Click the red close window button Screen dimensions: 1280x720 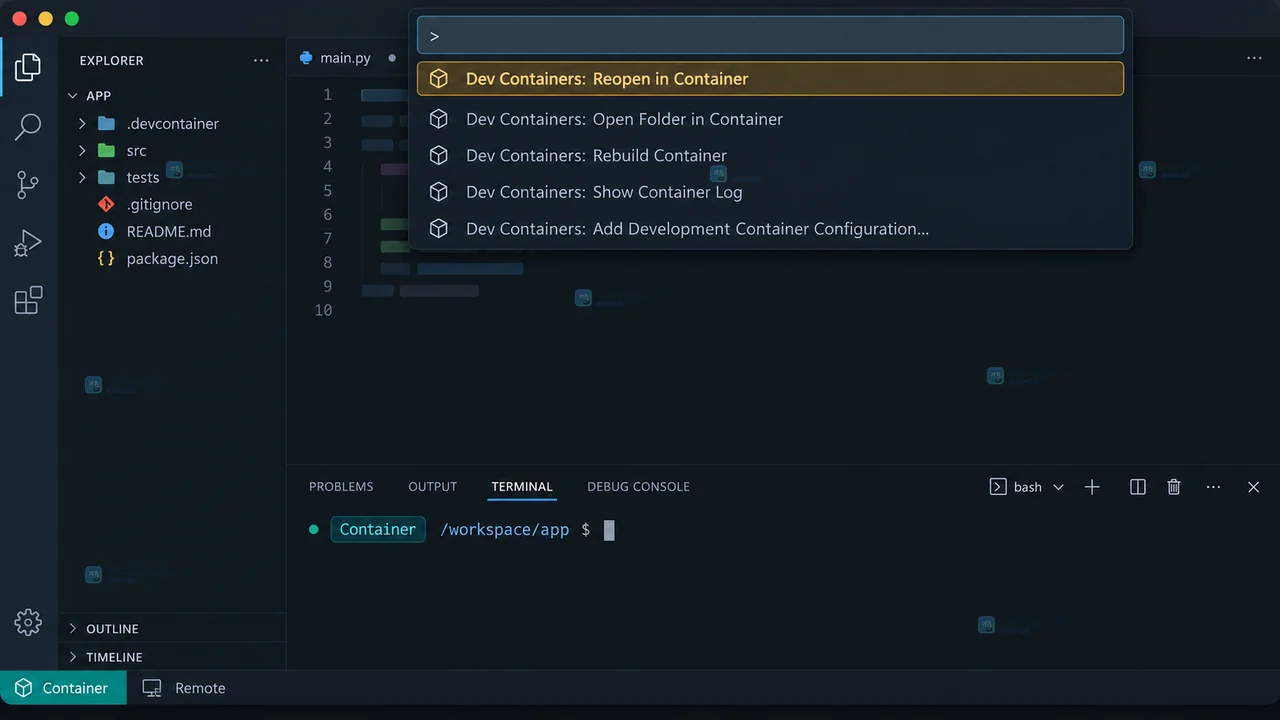click(19, 19)
